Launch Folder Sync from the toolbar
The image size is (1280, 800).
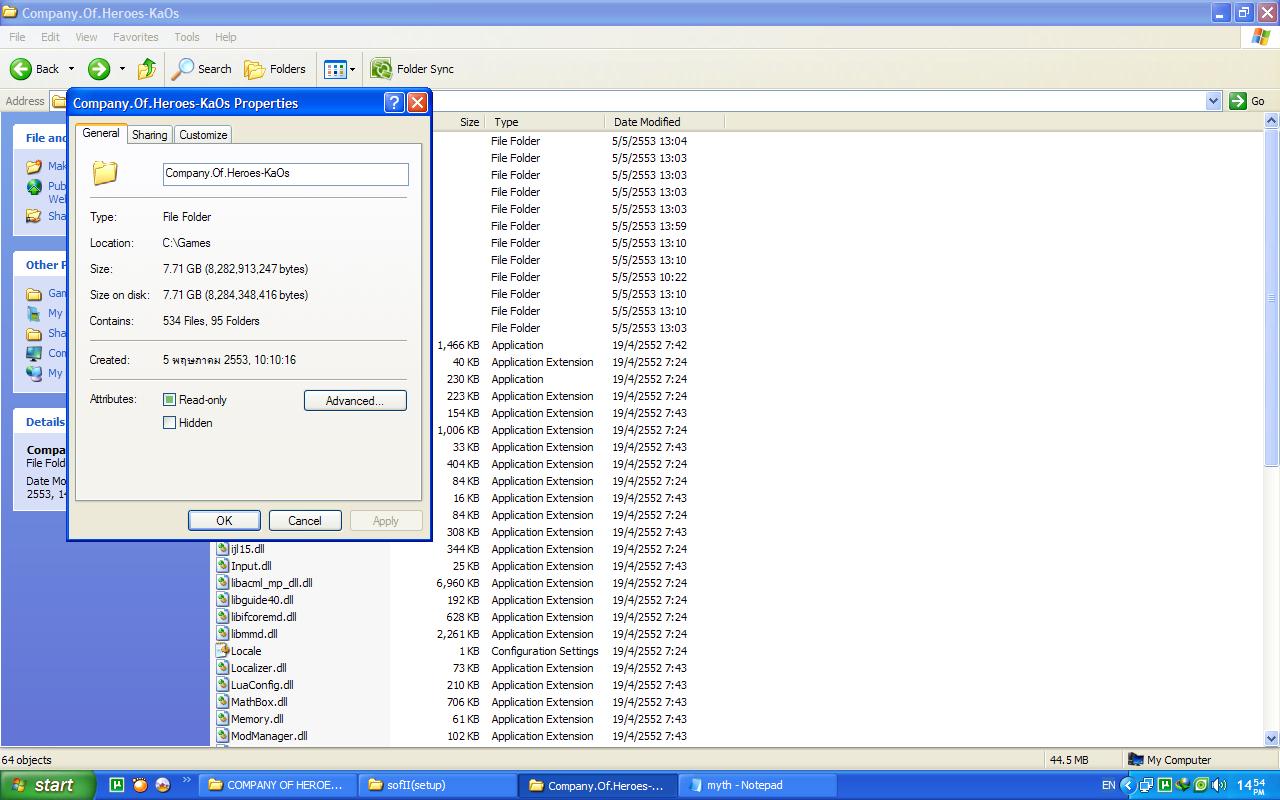(x=412, y=69)
